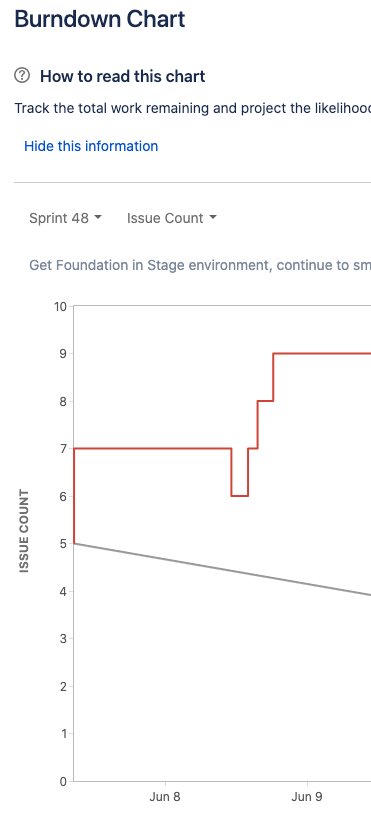
Task: Click the red line's dip at 6 issues
Action: (240, 496)
